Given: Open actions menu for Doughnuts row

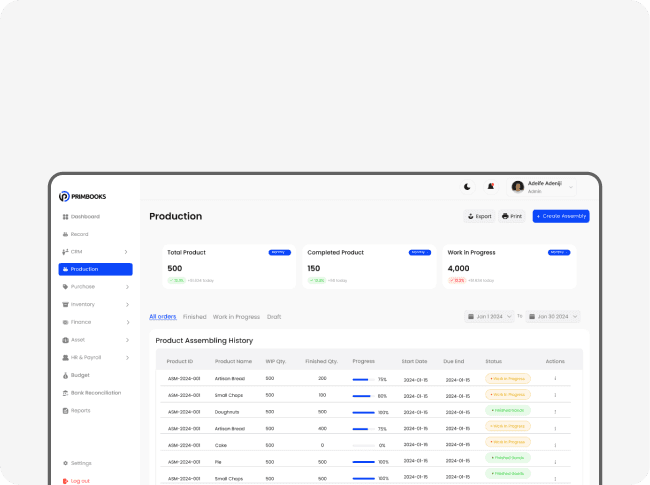Looking at the screenshot, I should click(555, 412).
